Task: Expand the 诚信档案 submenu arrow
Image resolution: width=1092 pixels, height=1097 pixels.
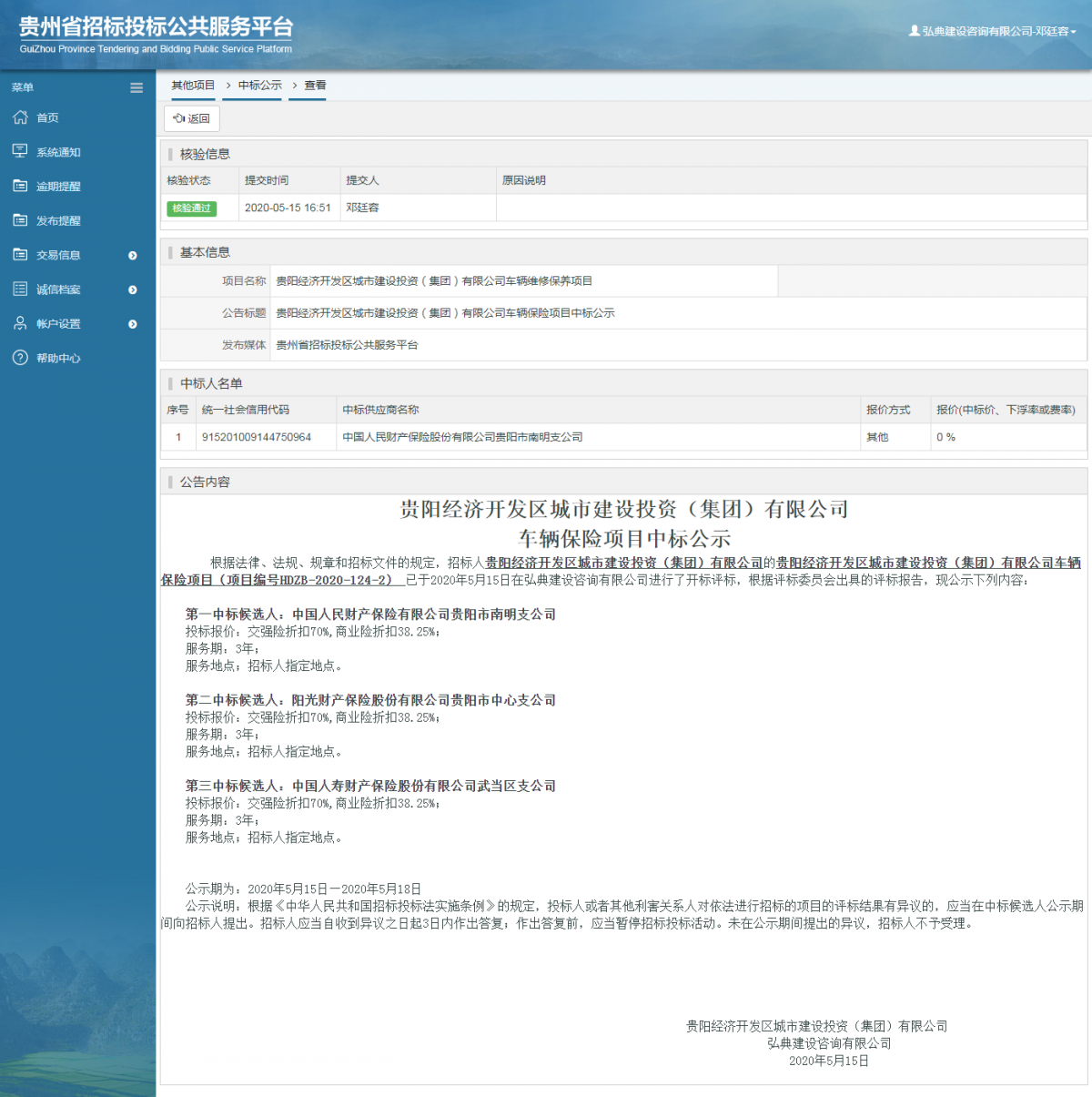Action: (x=133, y=289)
